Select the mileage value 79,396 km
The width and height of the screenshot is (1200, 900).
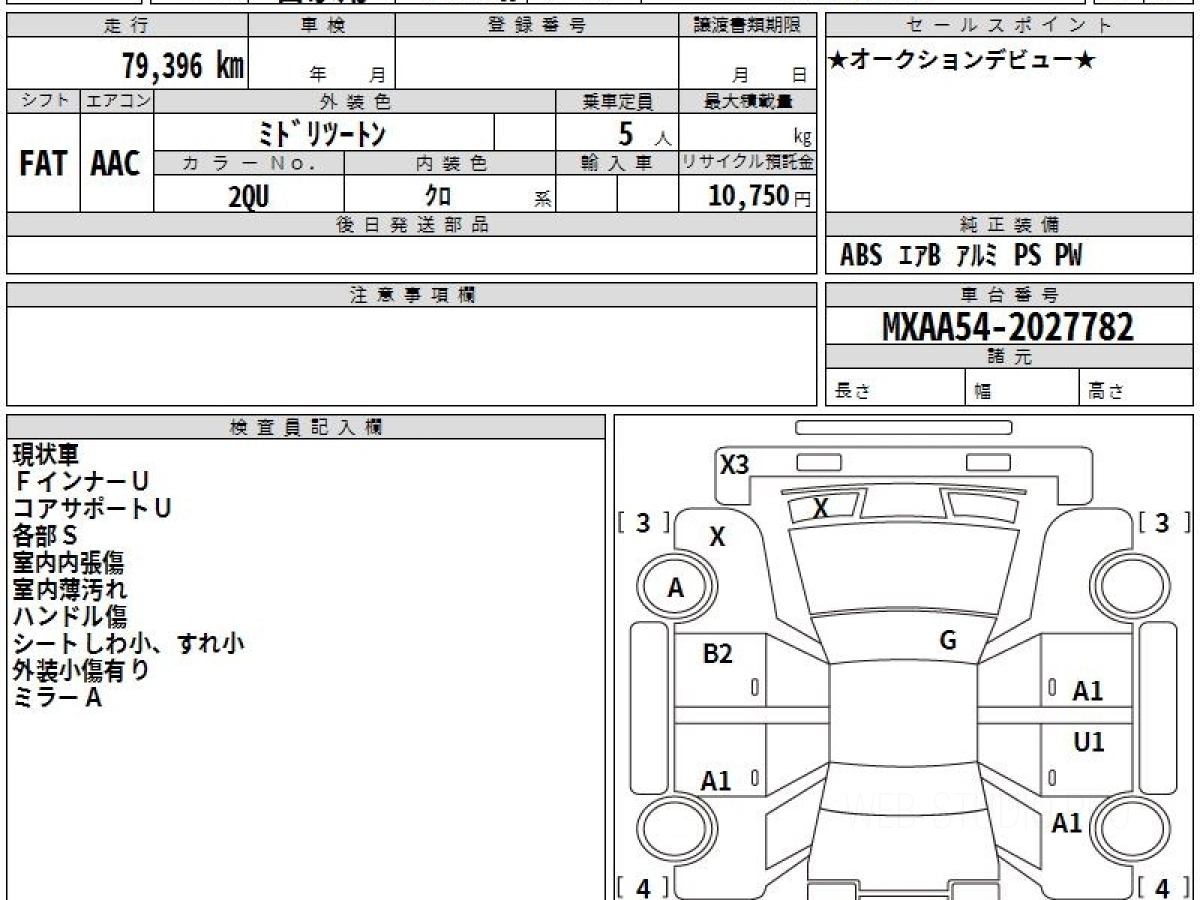(183, 66)
